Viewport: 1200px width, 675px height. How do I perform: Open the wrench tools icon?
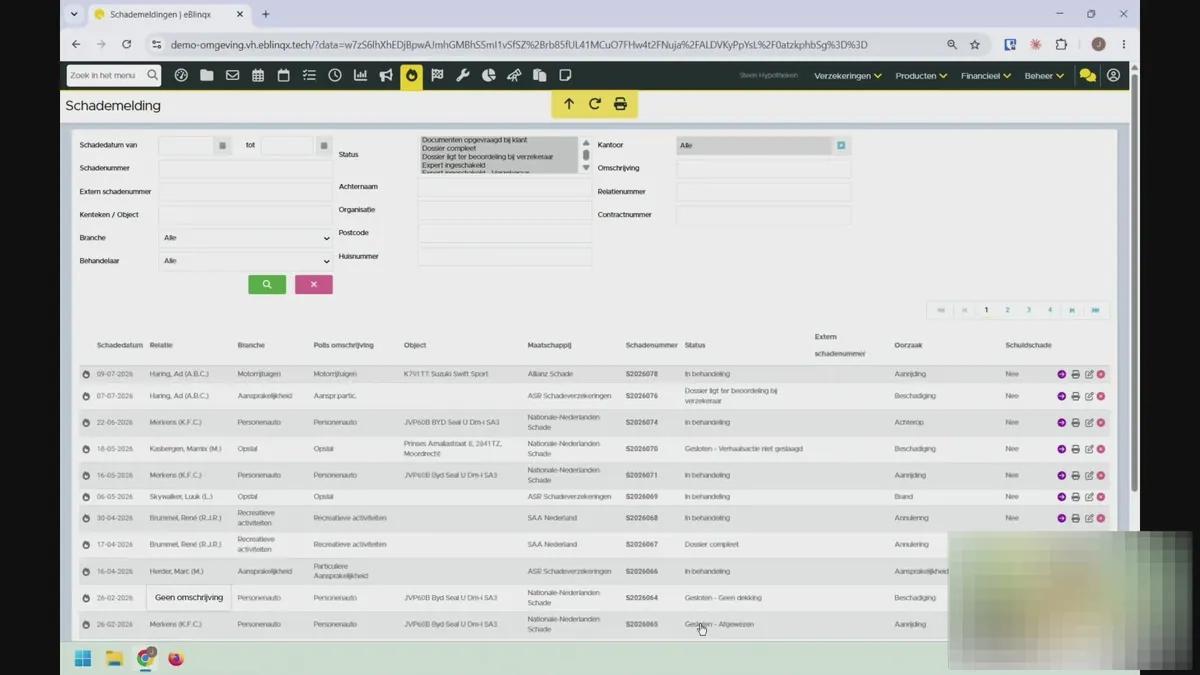pos(463,75)
